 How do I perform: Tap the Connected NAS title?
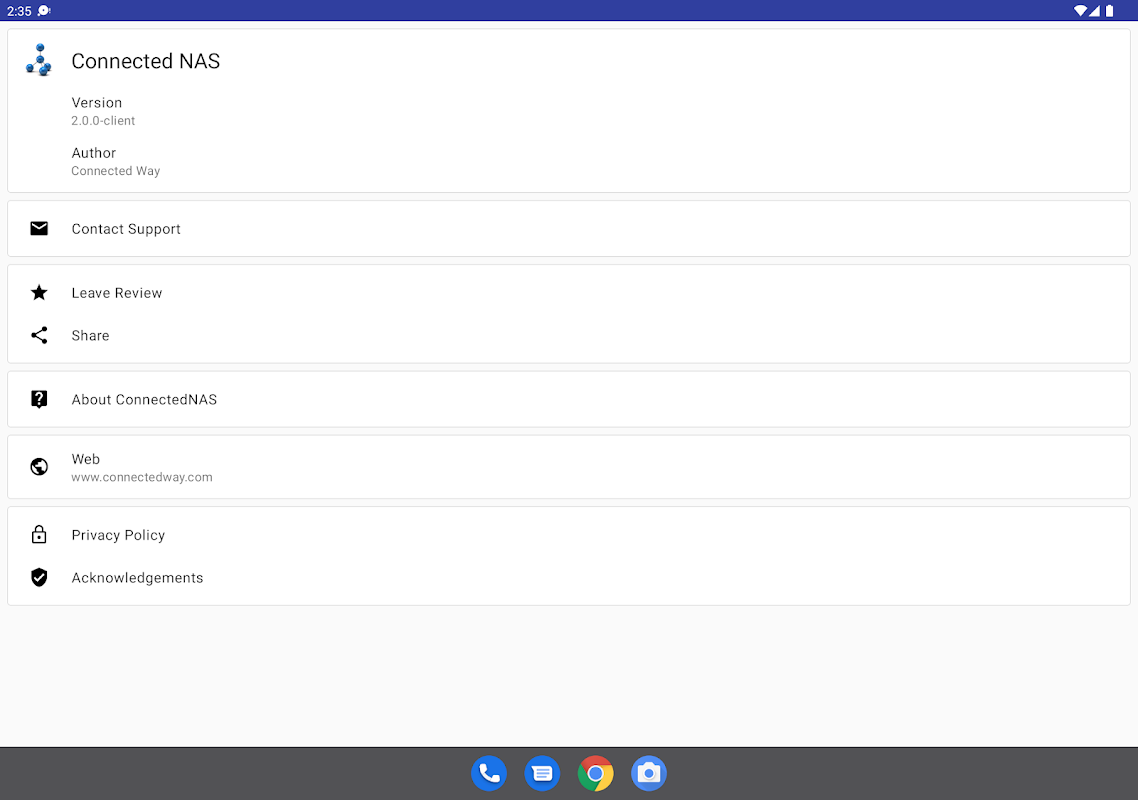coord(146,61)
